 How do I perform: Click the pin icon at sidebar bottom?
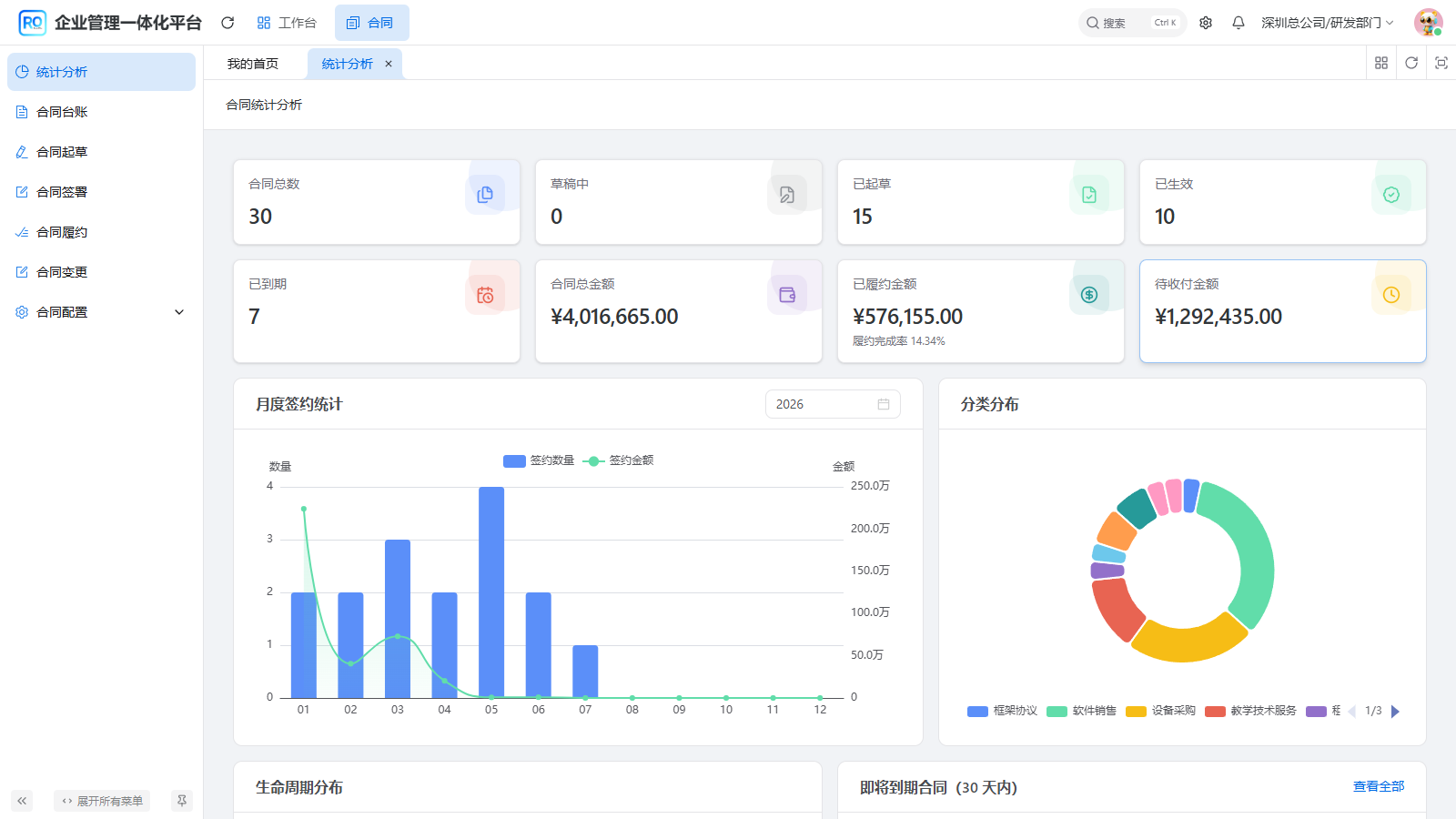[x=182, y=801]
